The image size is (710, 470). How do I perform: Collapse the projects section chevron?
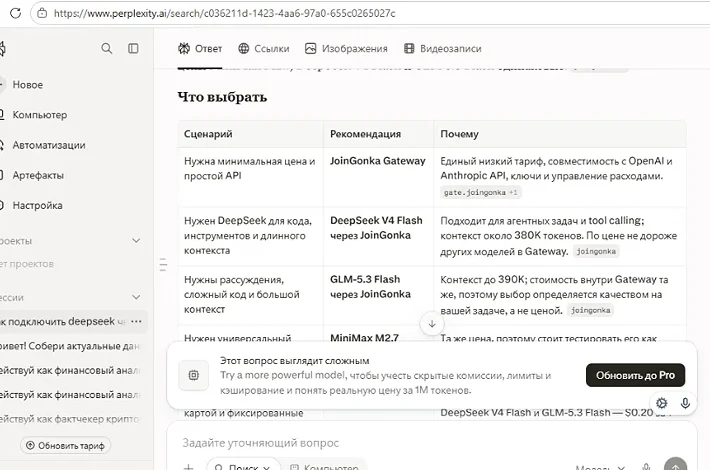136,240
